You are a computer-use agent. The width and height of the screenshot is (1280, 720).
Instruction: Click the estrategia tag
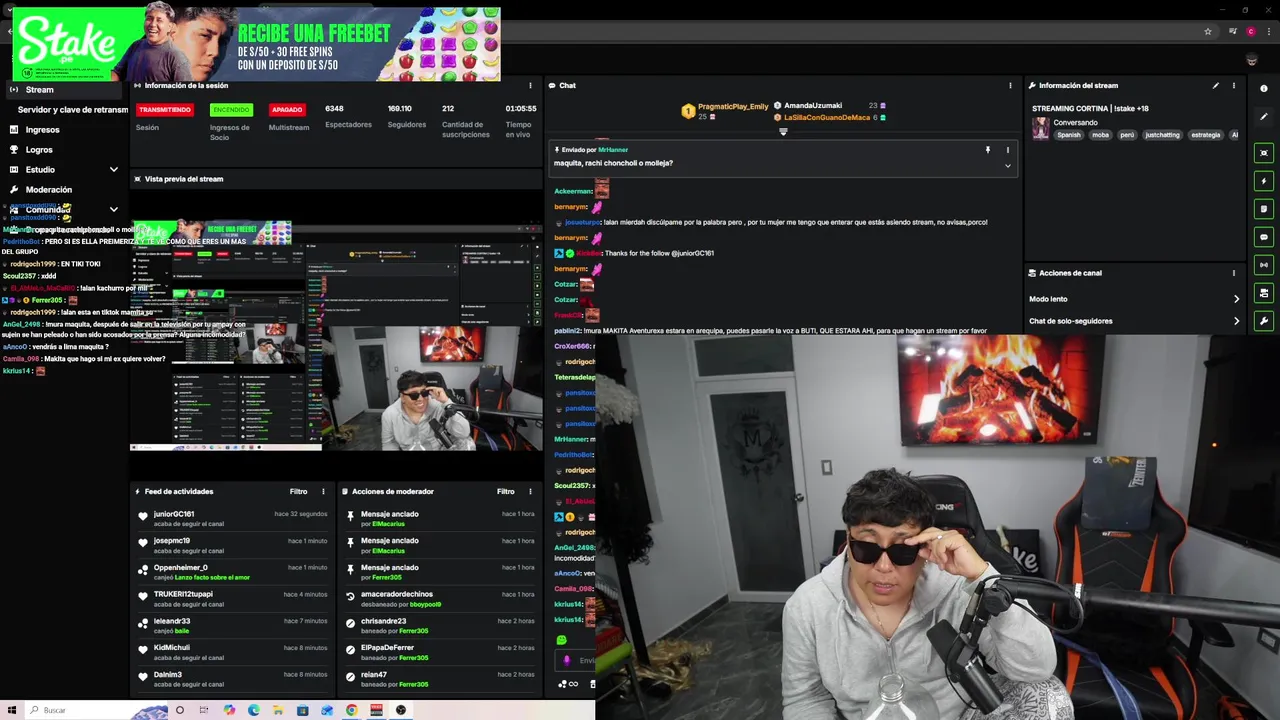[x=1205, y=135]
